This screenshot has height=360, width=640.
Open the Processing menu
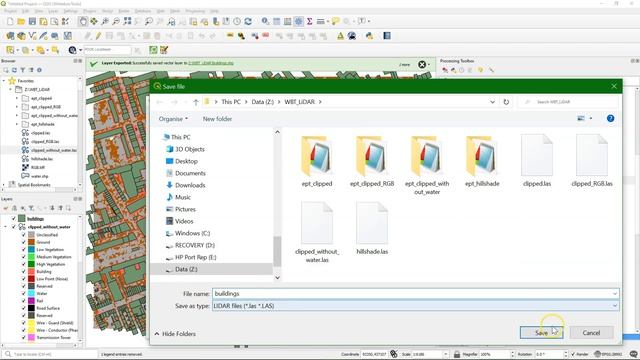195,11
